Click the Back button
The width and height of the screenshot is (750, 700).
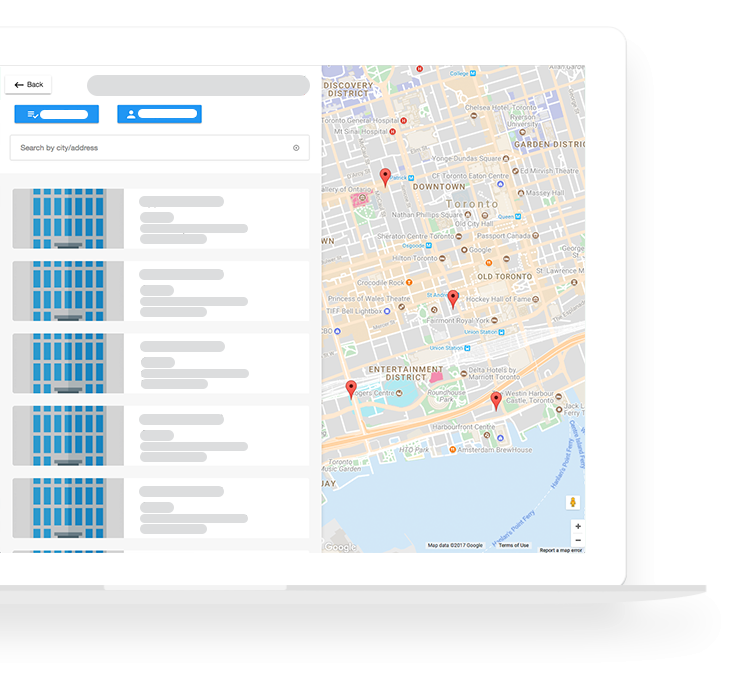[x=28, y=85]
